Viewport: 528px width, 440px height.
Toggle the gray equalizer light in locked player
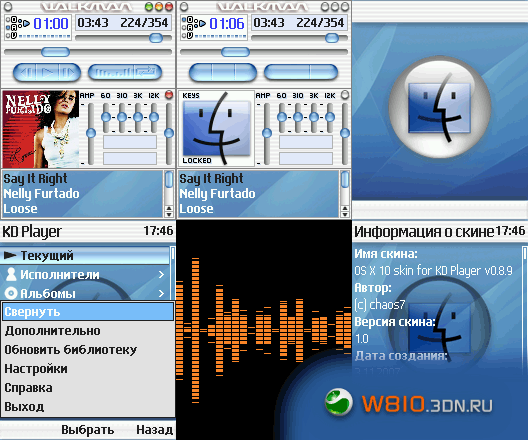click(x=345, y=95)
